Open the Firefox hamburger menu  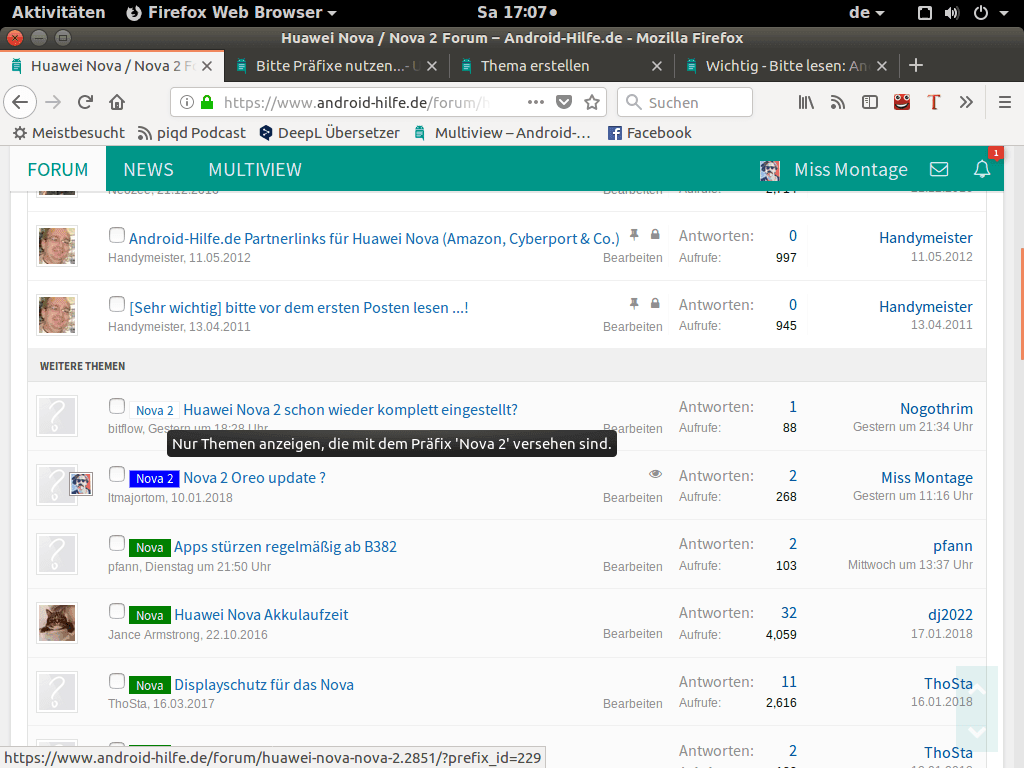(x=1005, y=103)
